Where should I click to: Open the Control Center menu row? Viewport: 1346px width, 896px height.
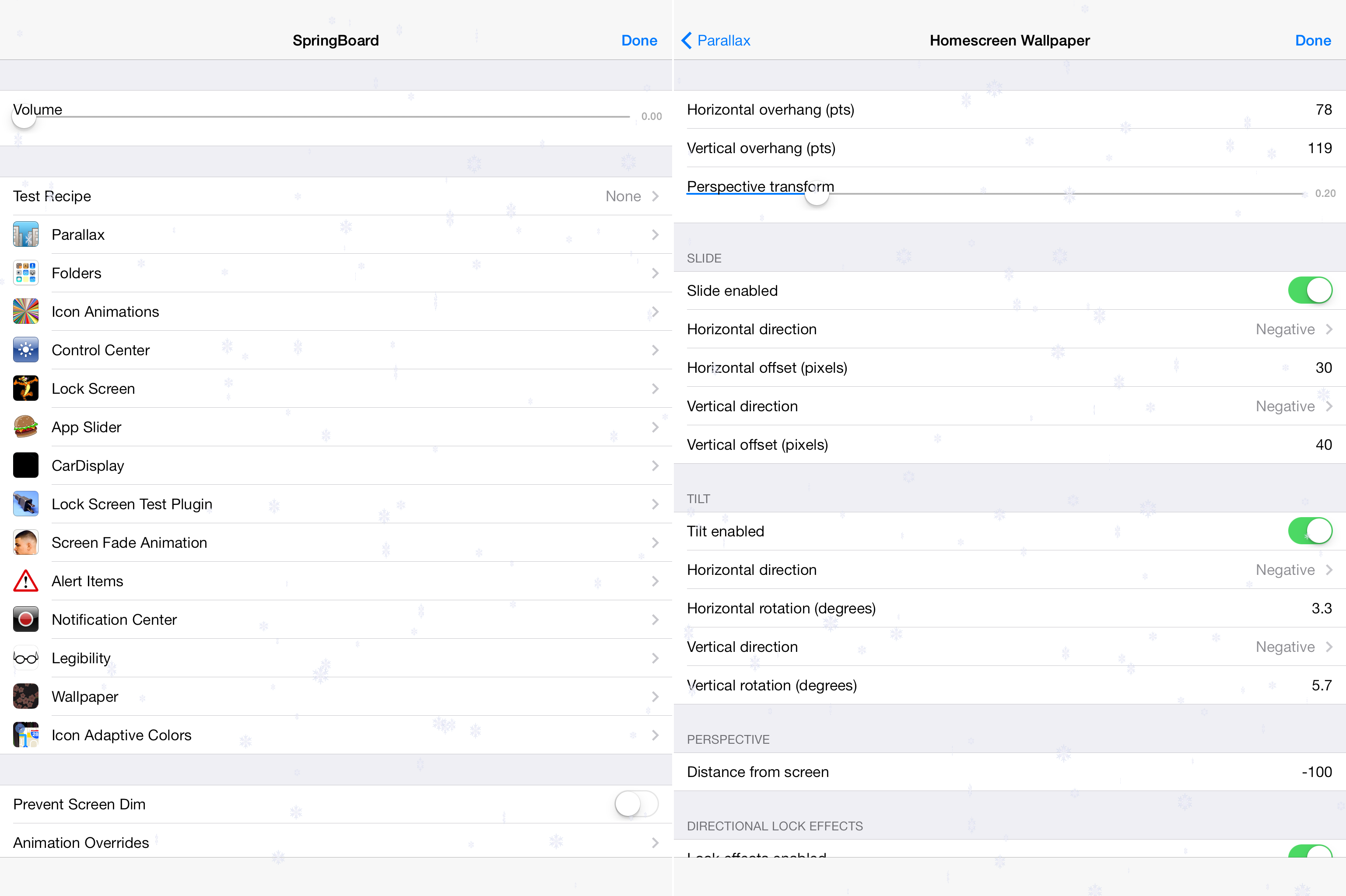coord(336,350)
